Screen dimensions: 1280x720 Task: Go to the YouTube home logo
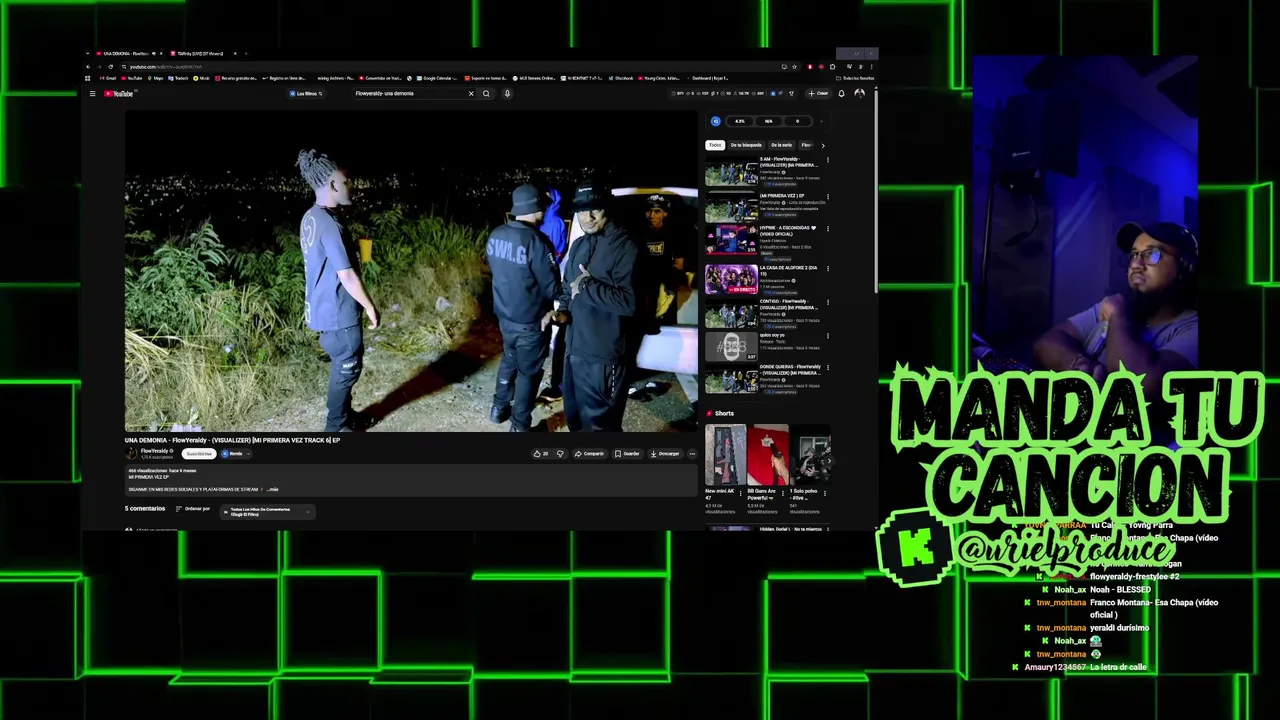[x=119, y=94]
